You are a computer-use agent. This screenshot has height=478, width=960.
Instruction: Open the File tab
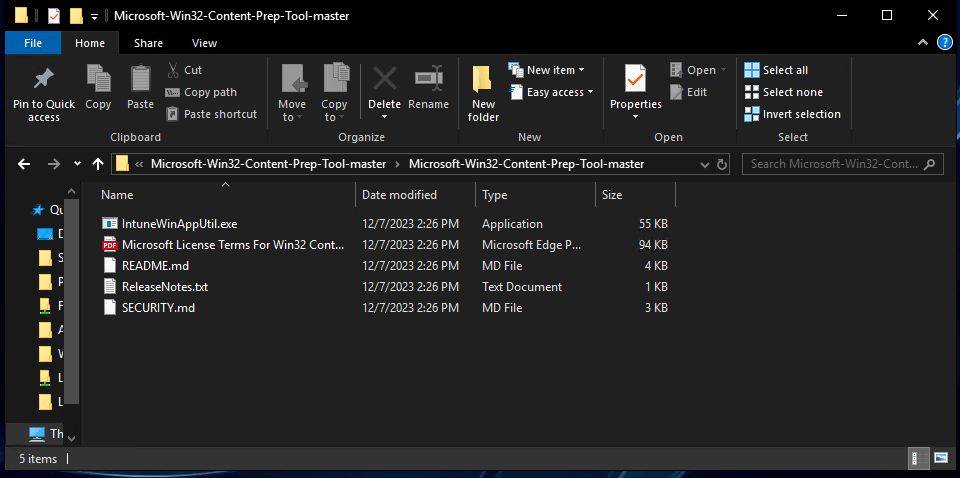pyautogui.click(x=33, y=43)
